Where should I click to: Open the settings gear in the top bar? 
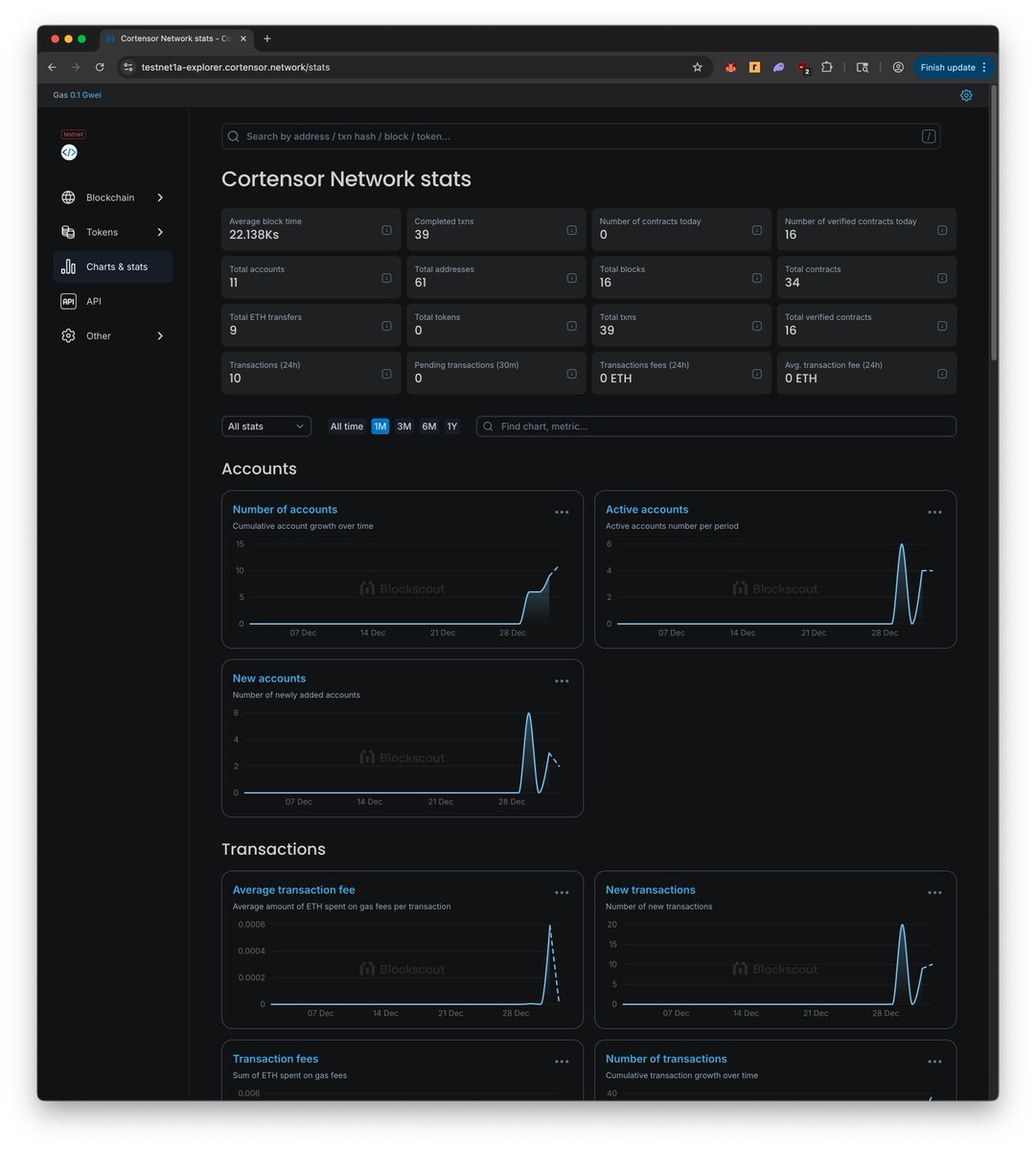(x=966, y=95)
